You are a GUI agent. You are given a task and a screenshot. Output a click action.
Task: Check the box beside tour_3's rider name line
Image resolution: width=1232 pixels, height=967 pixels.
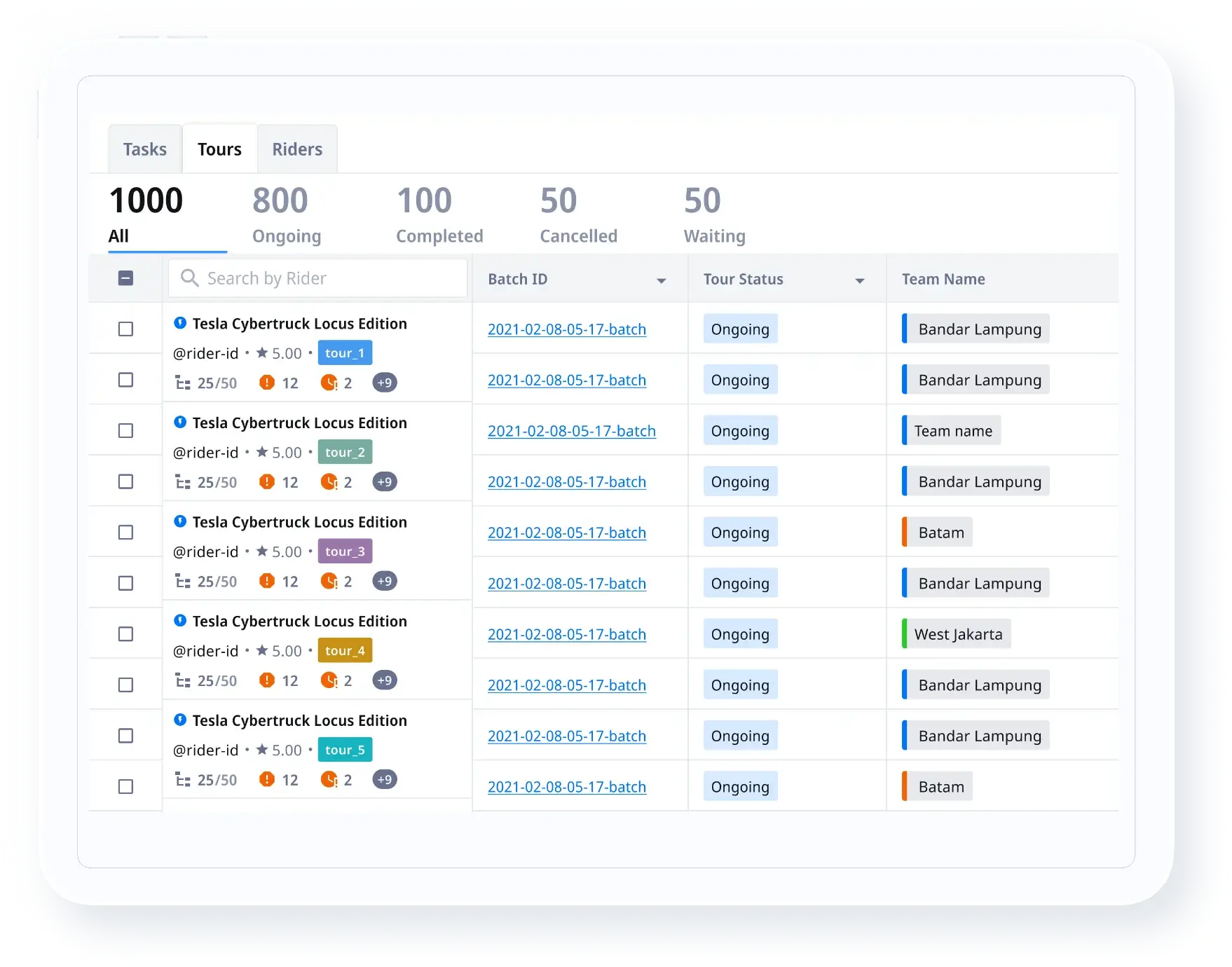[125, 532]
